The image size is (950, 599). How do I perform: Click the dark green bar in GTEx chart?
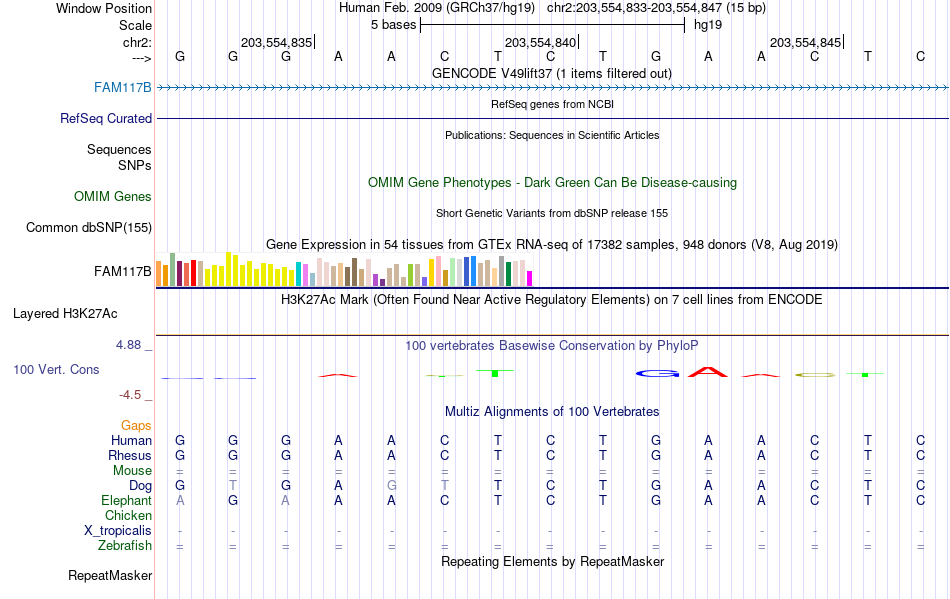pyautogui.click(x=508, y=274)
